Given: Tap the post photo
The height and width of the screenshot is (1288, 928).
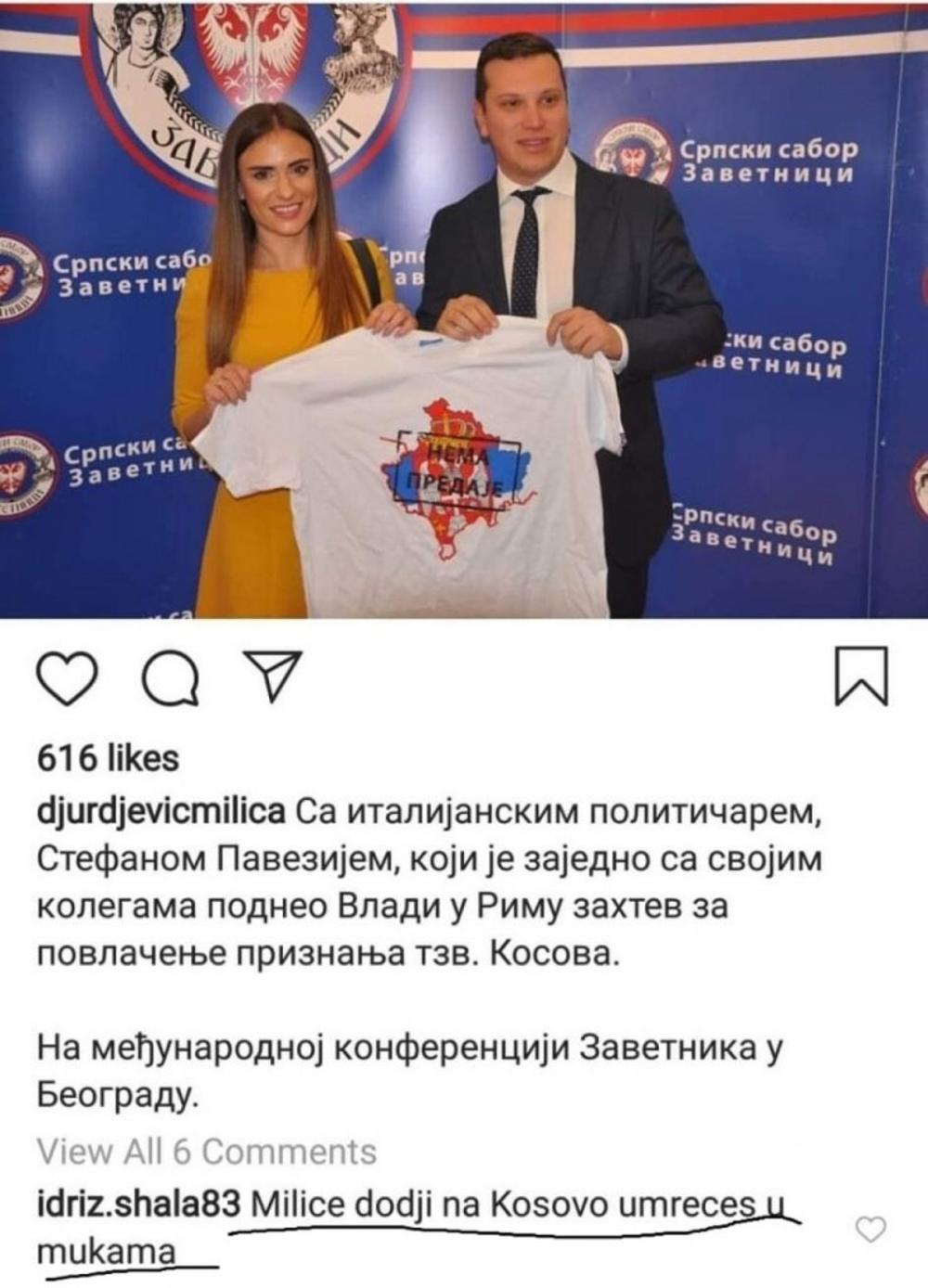Looking at the screenshot, I should (x=464, y=309).
